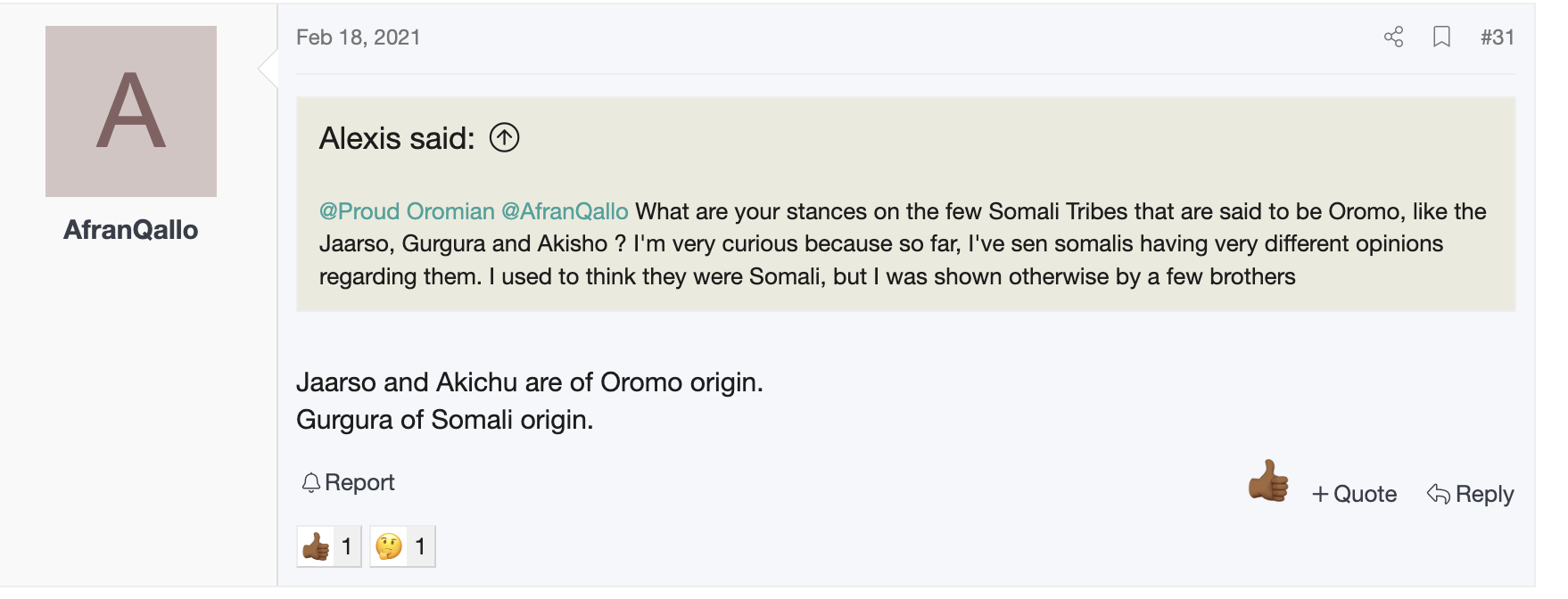Viewport: 1568px width, 599px height.
Task: Click the count beside the thinking-face reaction
Action: 420,546
